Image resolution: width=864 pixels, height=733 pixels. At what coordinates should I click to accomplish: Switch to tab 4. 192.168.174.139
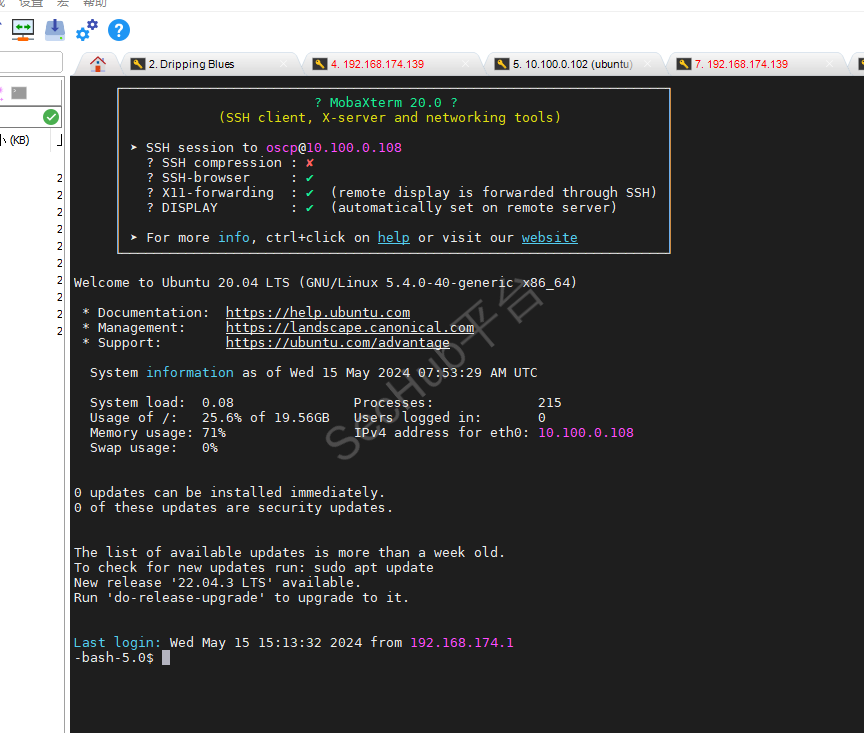coord(377,64)
